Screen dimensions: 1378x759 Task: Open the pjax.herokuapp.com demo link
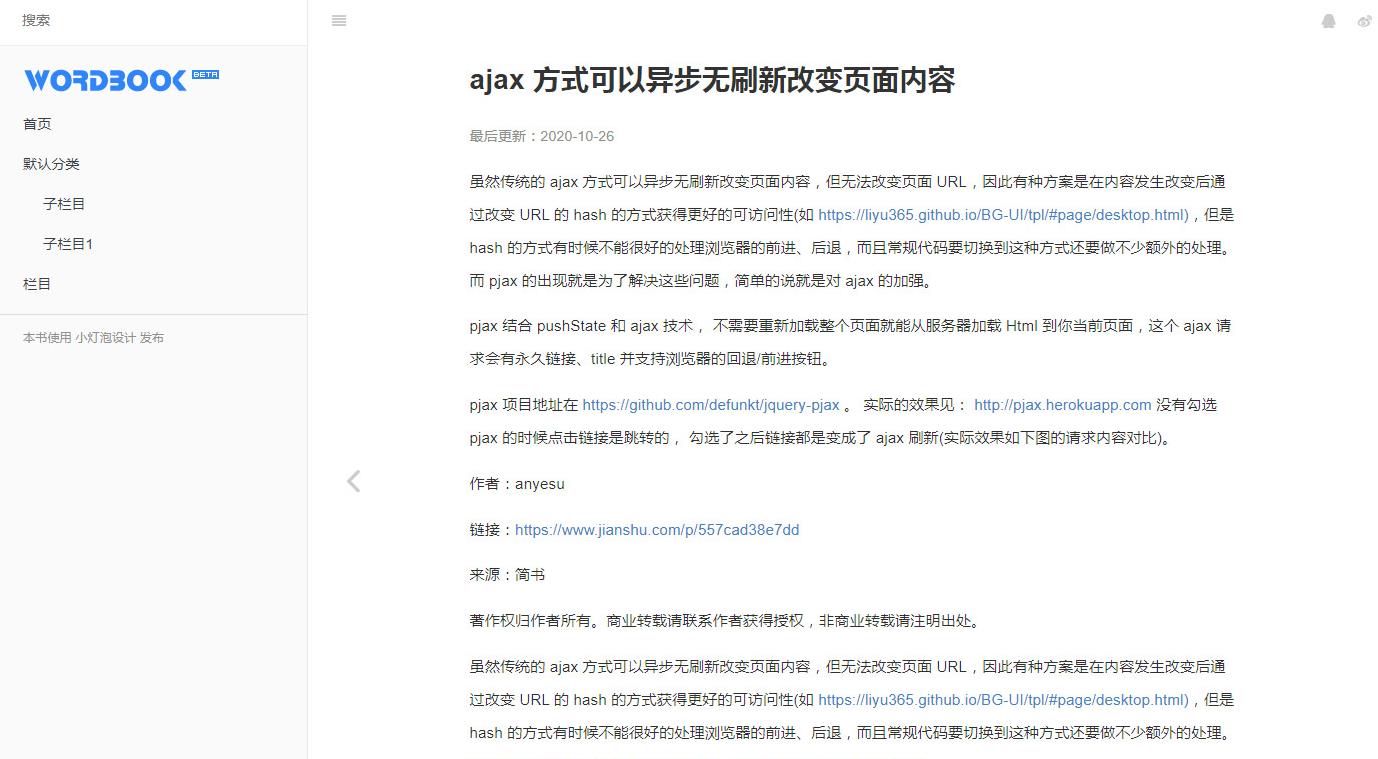pos(1062,405)
